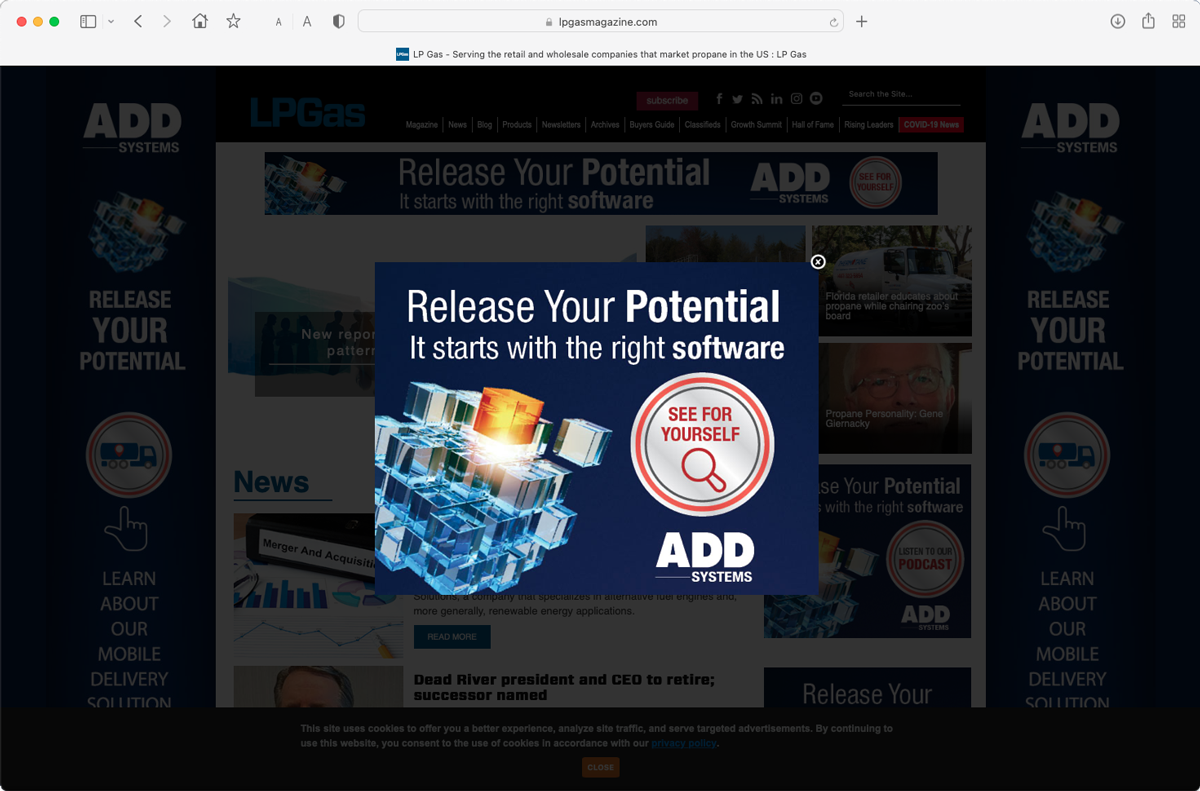Click the Search the Site field
This screenshot has height=791, width=1200.
click(x=900, y=94)
